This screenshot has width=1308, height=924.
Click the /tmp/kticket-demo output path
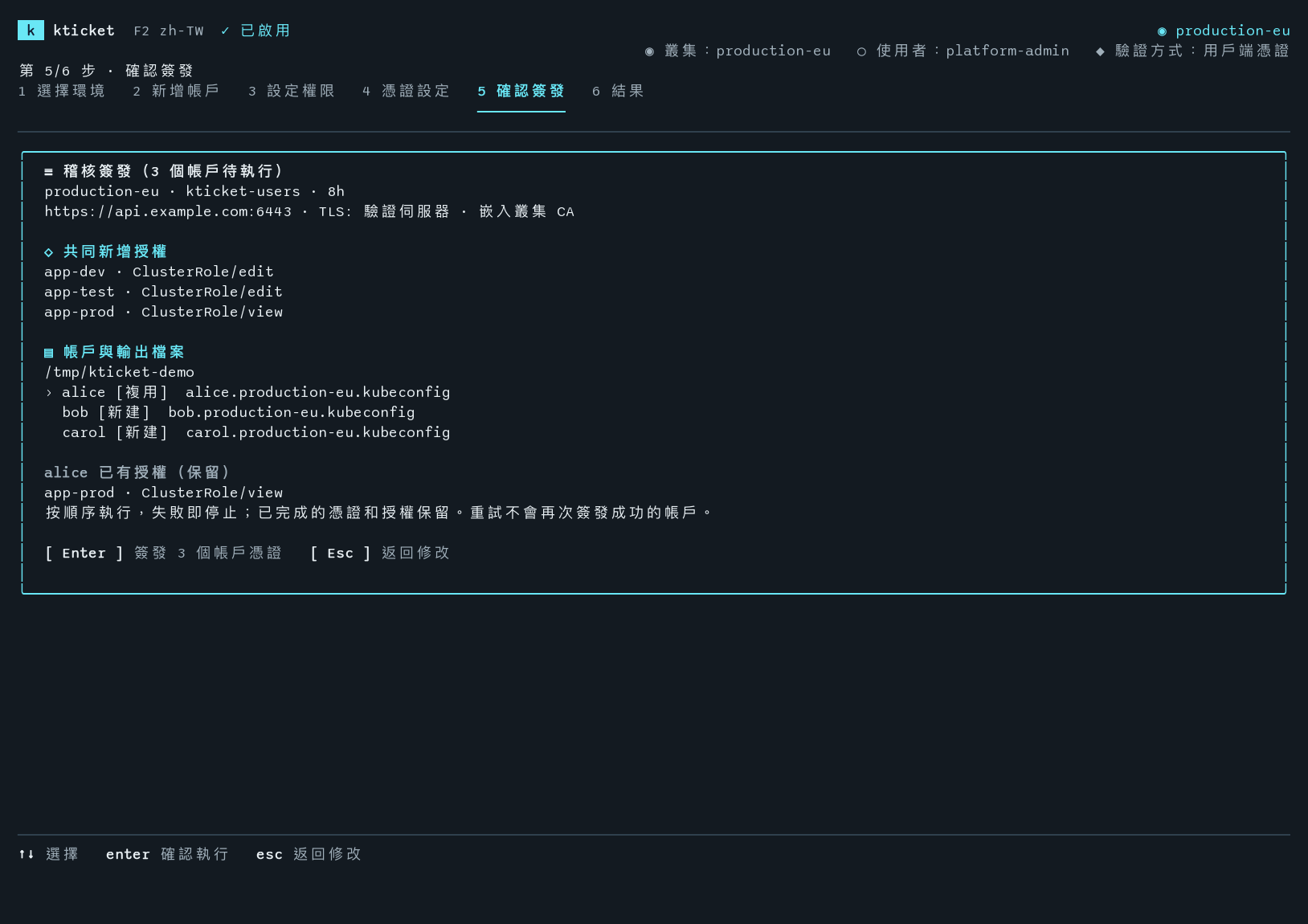pyautogui.click(x=120, y=372)
